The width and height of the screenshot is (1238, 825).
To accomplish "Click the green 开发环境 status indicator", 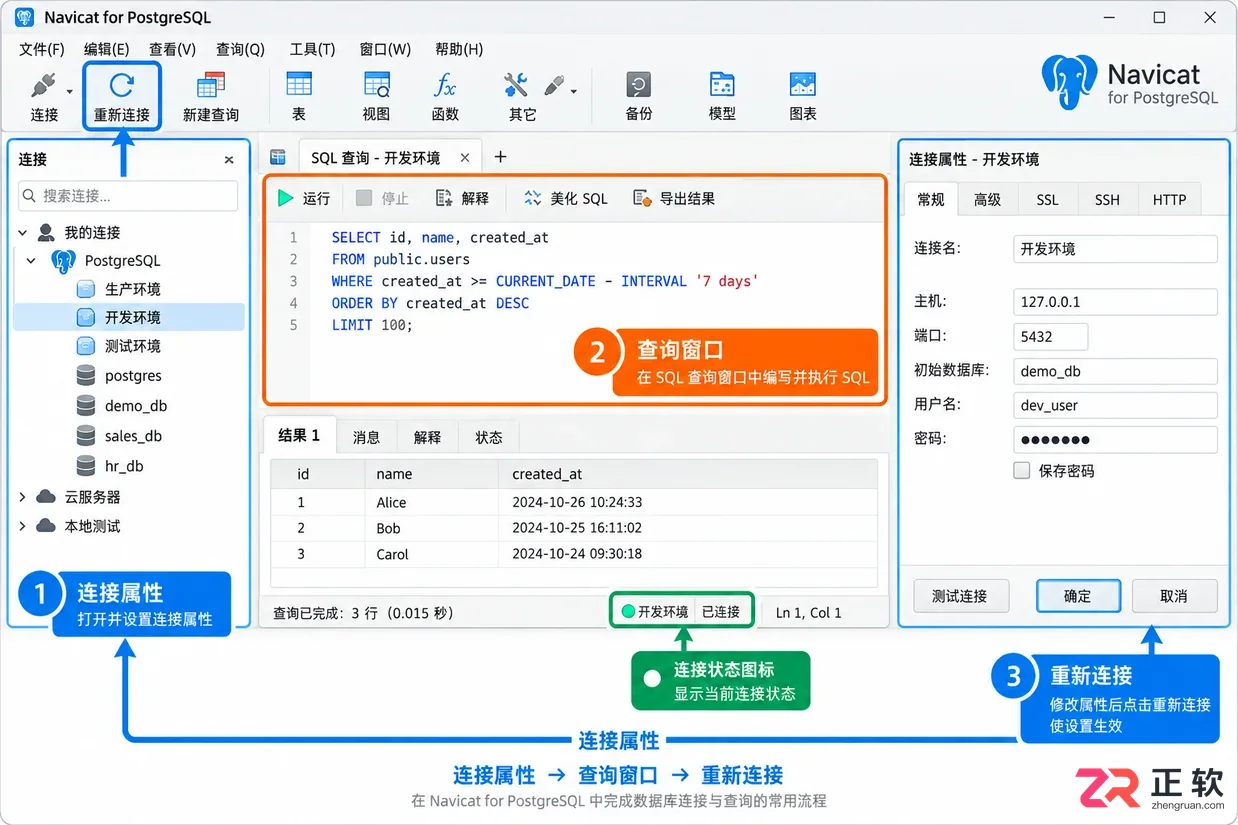I will click(655, 612).
